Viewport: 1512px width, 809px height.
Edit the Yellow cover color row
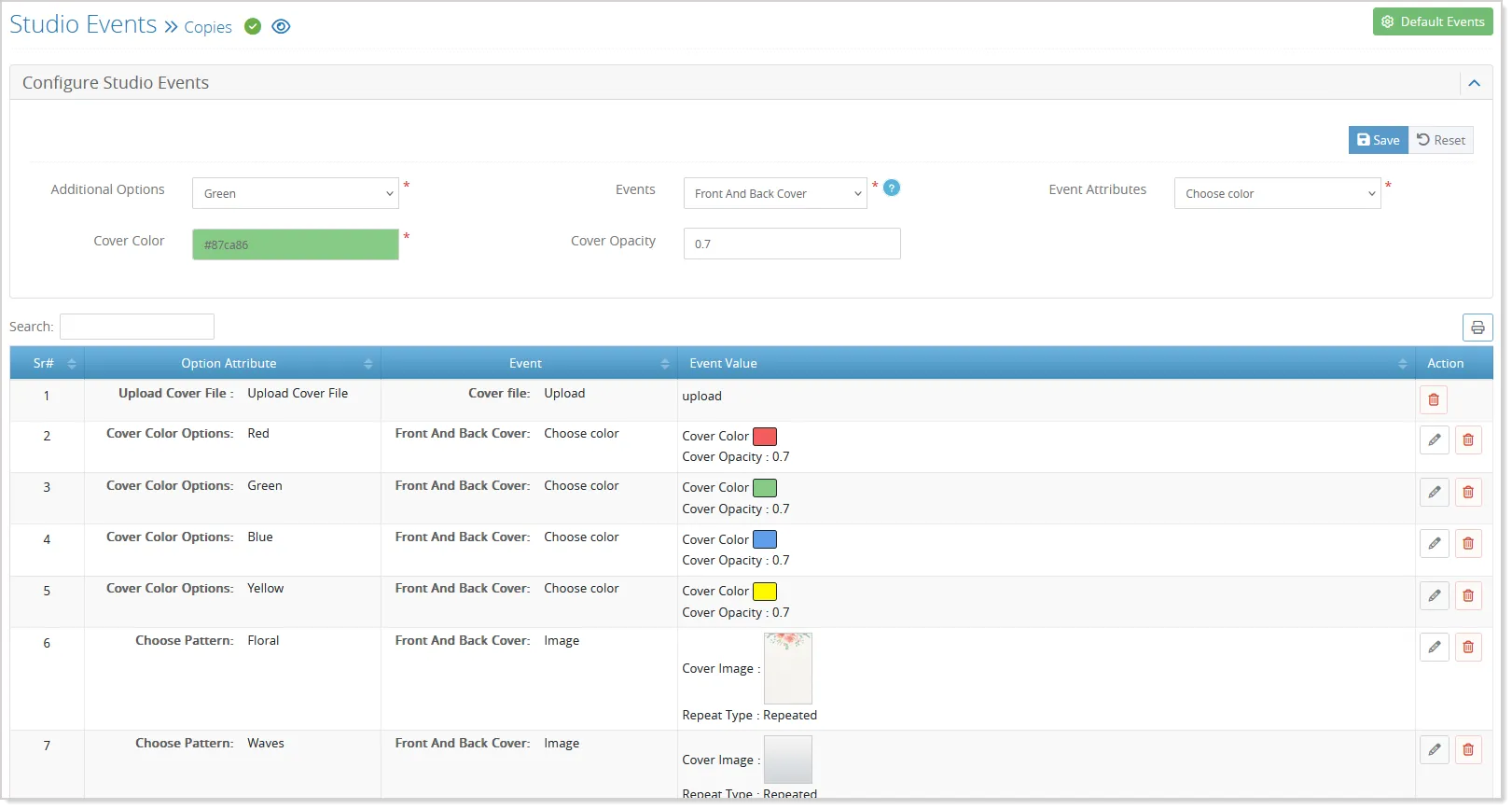coord(1434,595)
